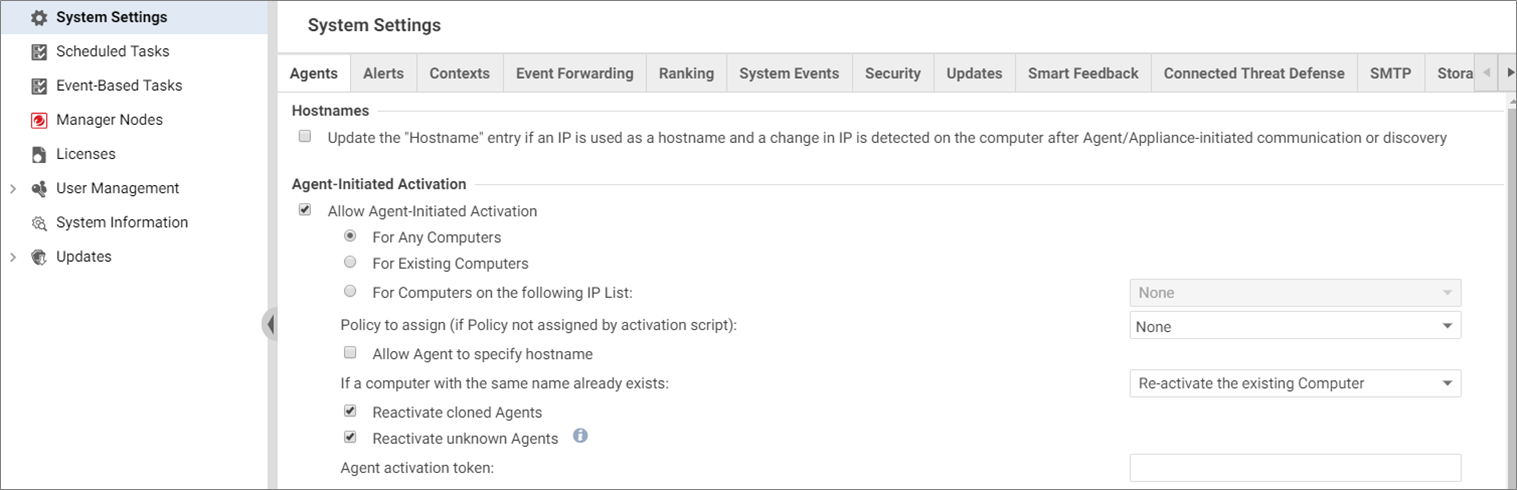
Task: Collapse the sidebar using the splitter handle
Action: click(269, 324)
